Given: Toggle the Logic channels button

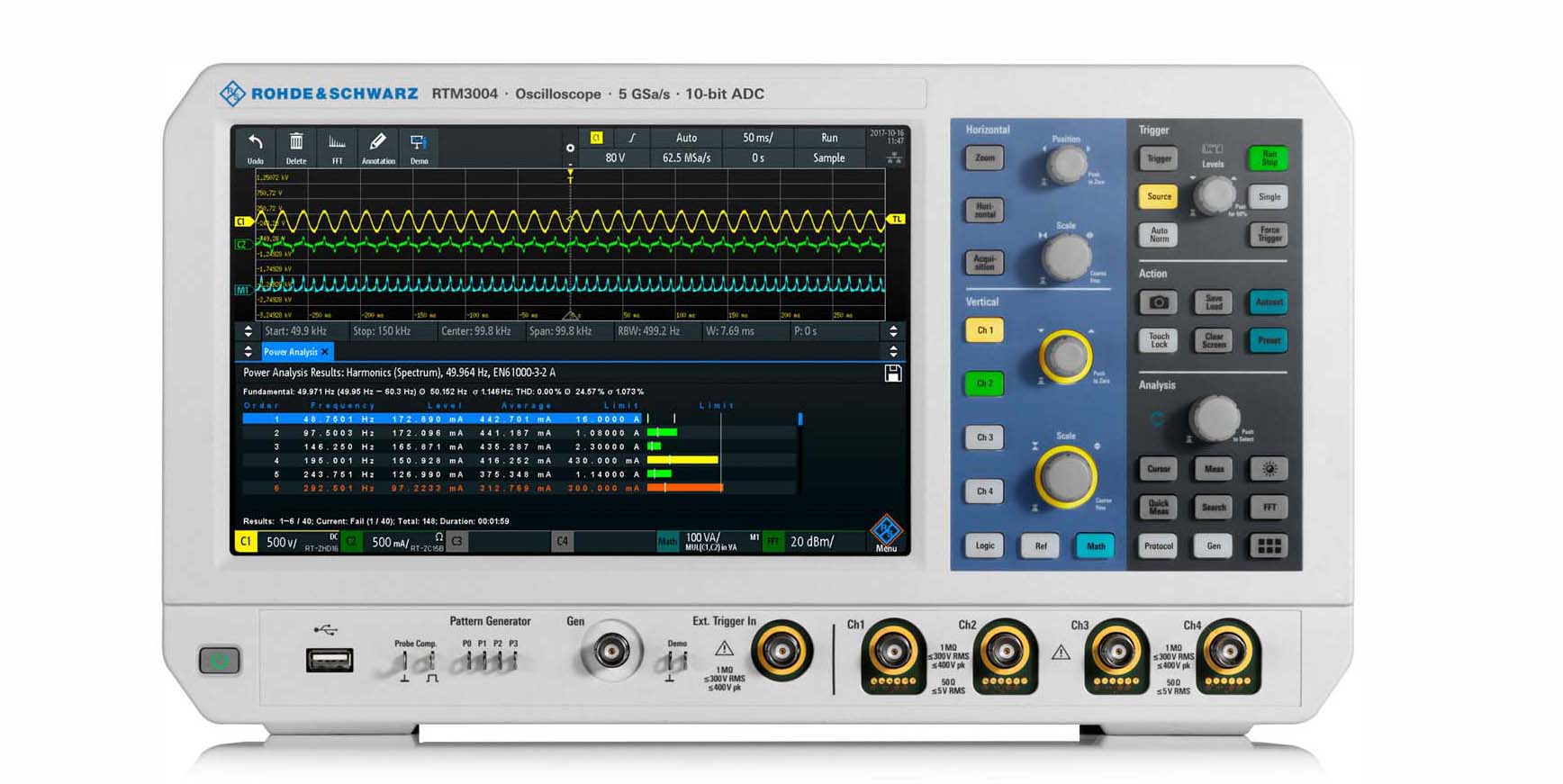Looking at the screenshot, I should coord(985,545).
